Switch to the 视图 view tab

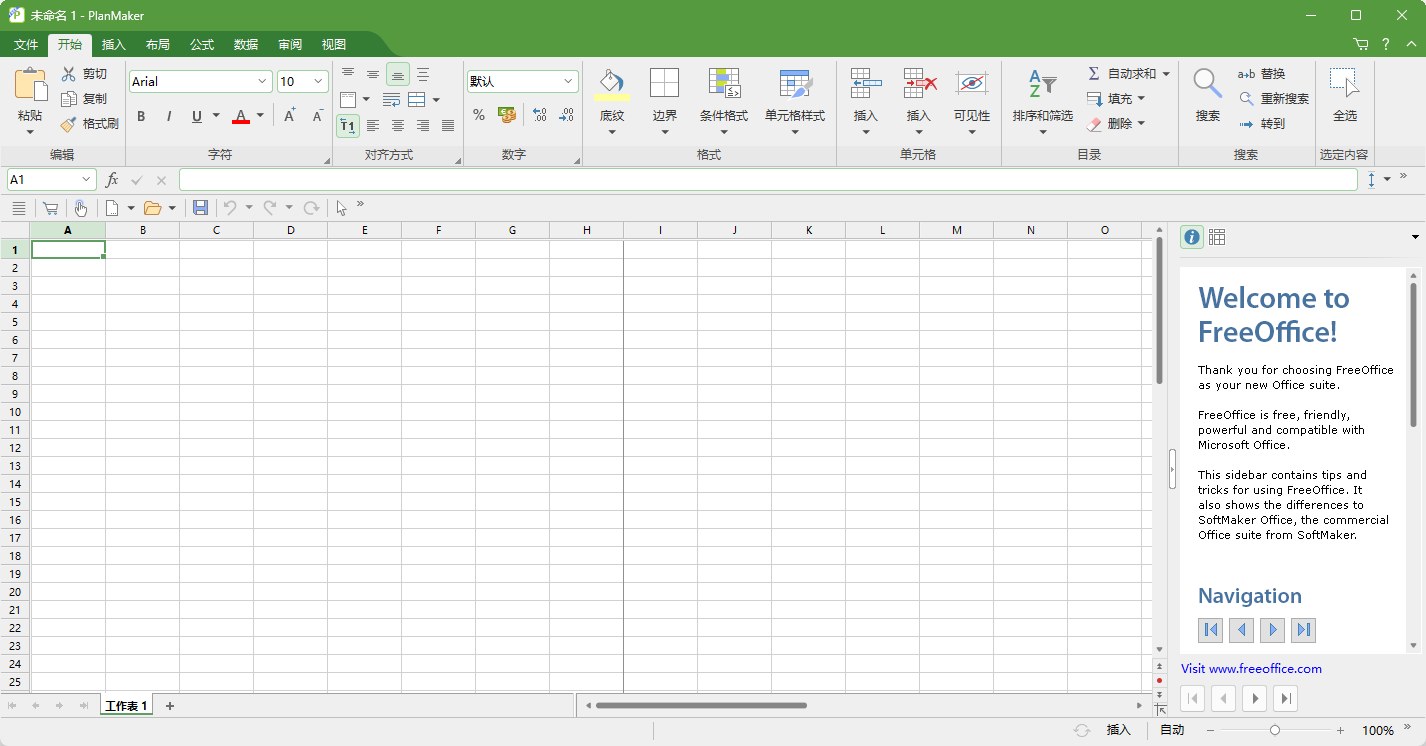tap(334, 45)
